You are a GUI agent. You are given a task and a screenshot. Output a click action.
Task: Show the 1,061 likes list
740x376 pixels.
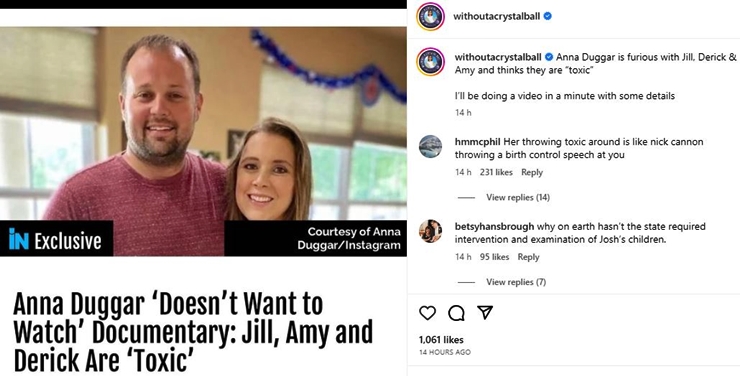point(441,340)
